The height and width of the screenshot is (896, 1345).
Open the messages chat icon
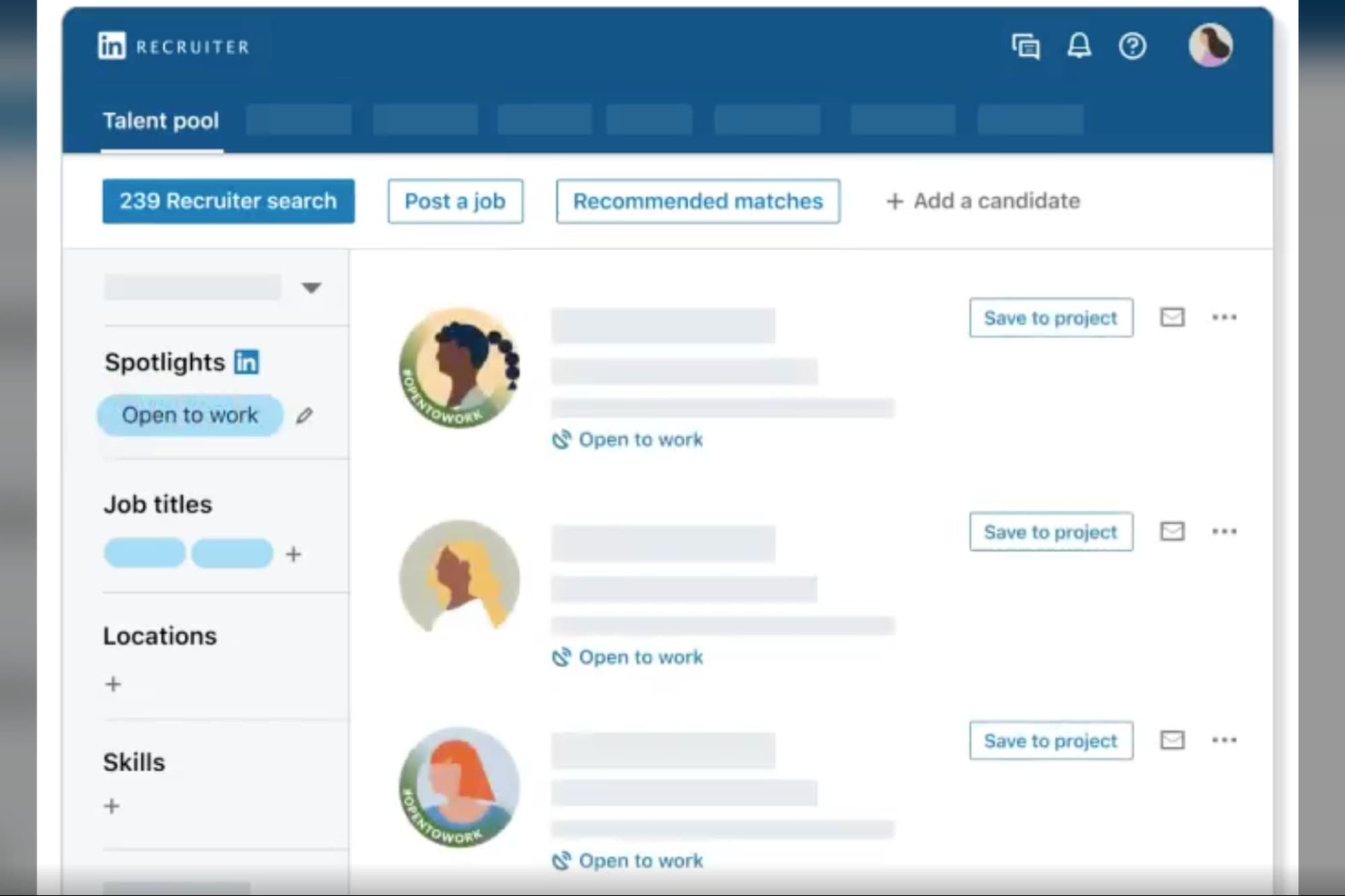[x=1025, y=46]
